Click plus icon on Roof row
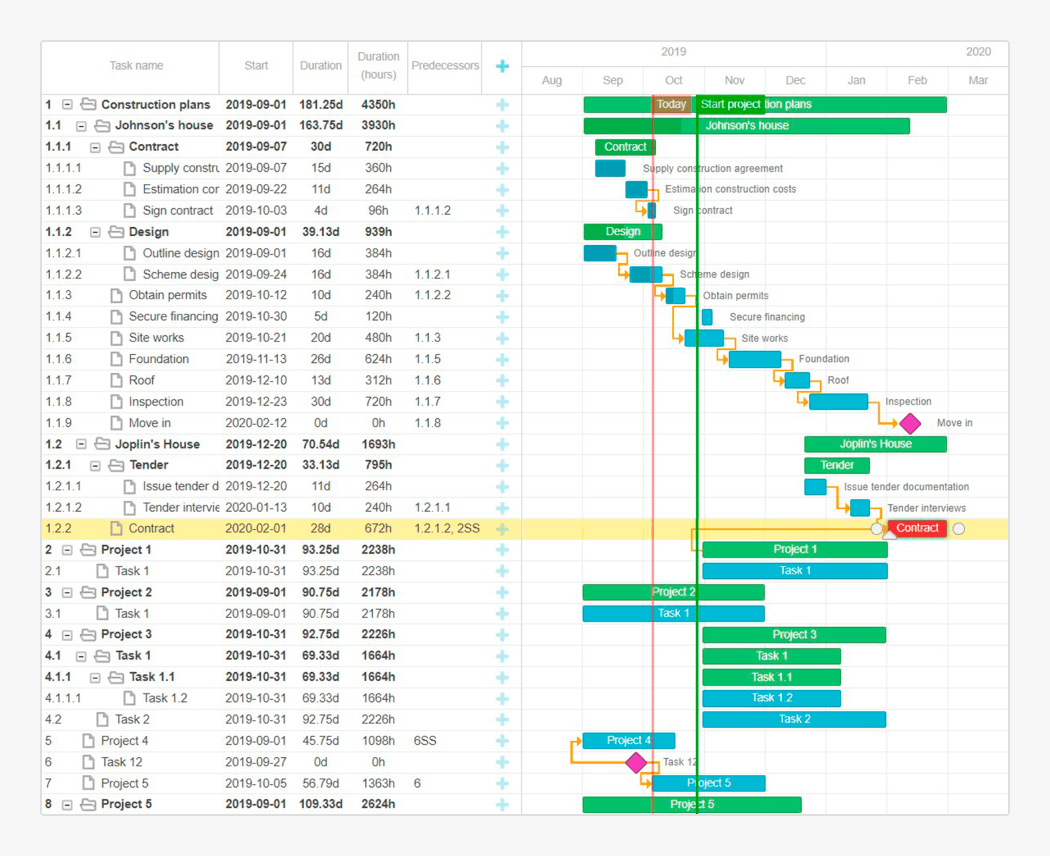Screen dimensions: 1050x856 [502, 381]
